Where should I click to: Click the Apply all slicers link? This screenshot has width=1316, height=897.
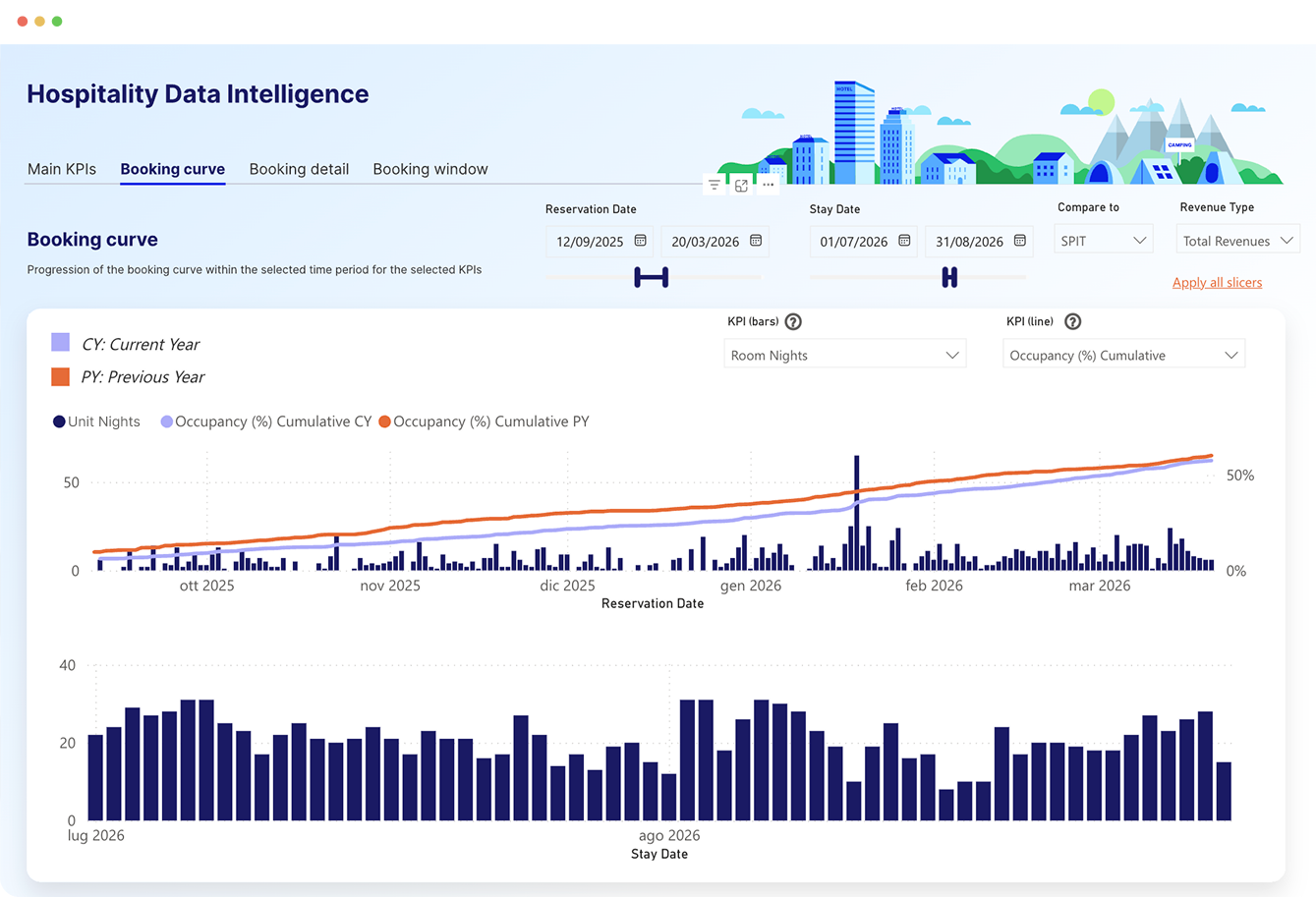[1217, 283]
